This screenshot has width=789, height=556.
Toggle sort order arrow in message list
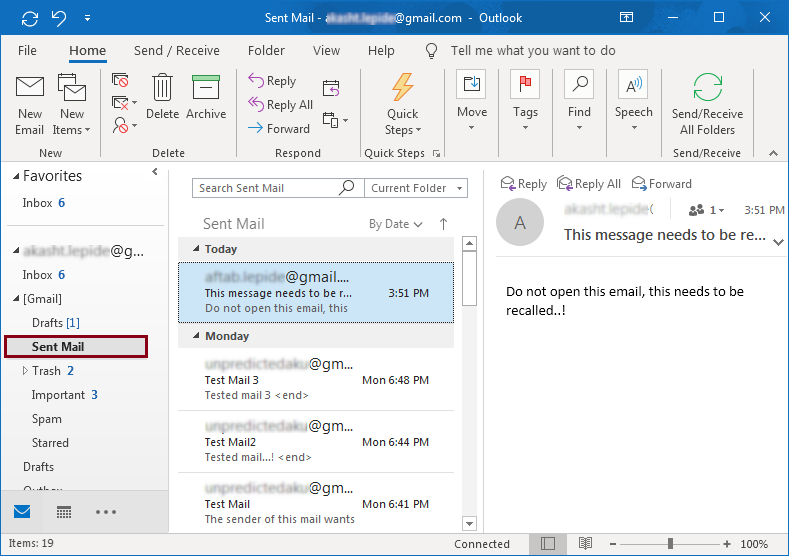tap(444, 224)
